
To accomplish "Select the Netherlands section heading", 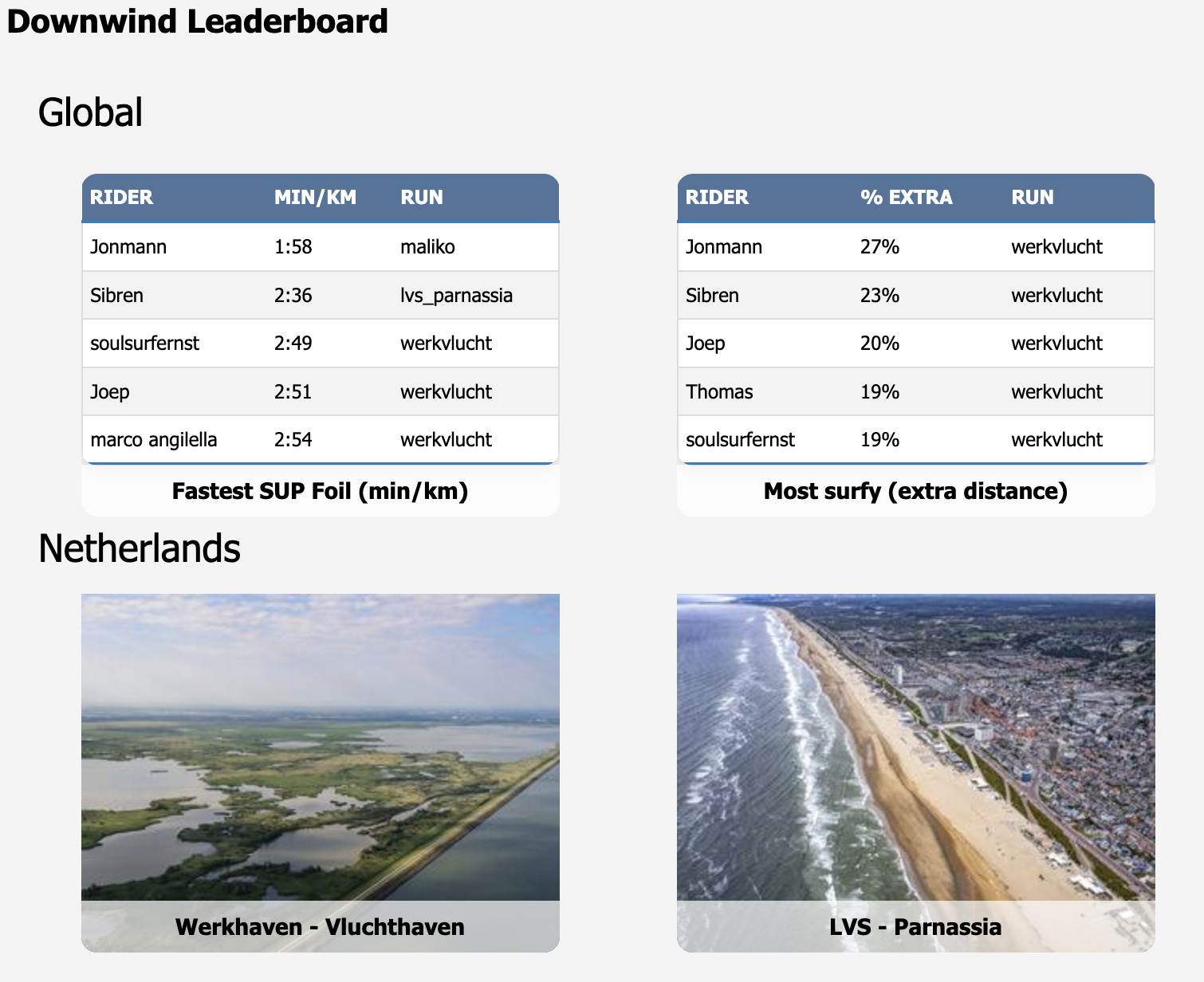I will pos(142,548).
